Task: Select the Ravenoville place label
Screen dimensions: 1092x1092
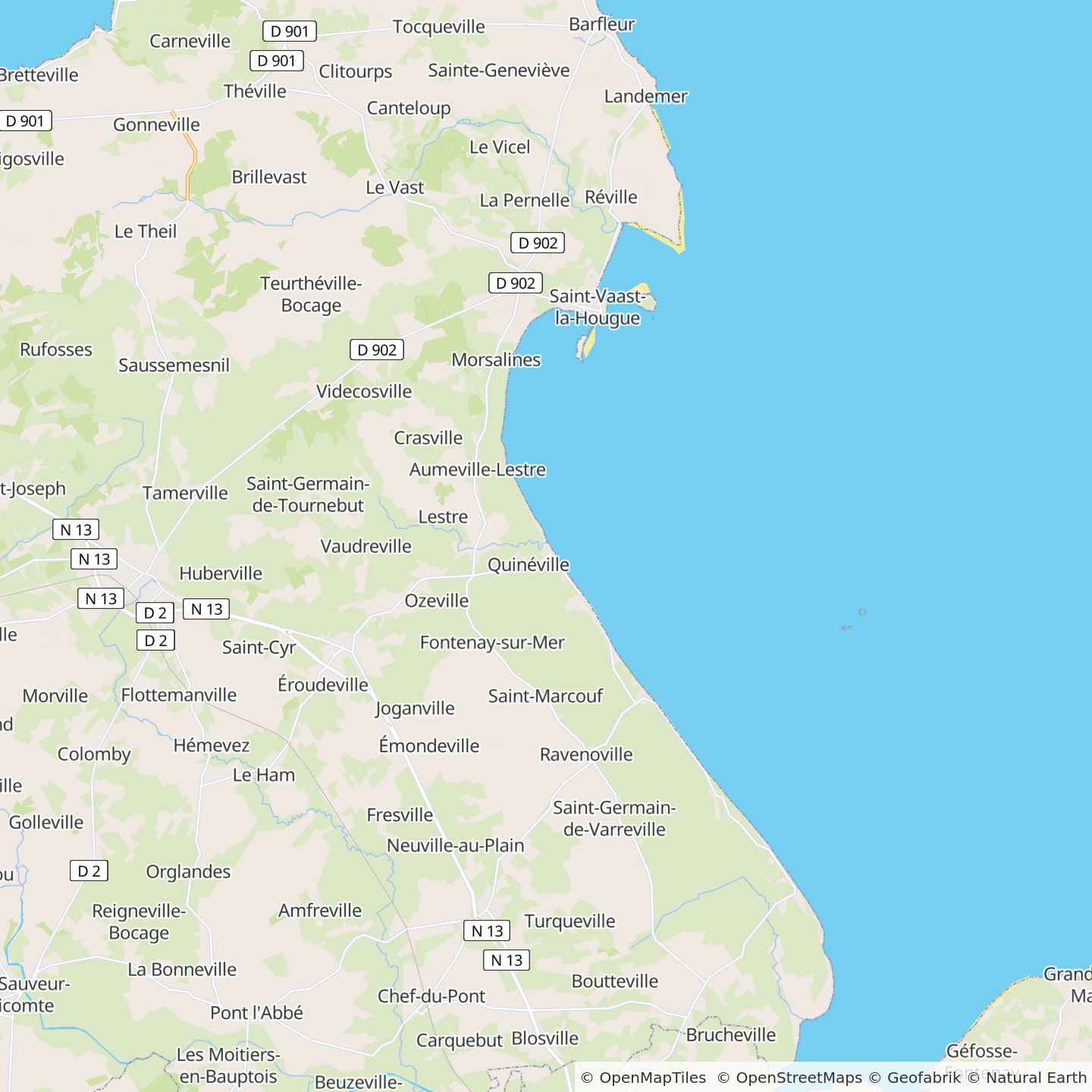Action: [x=586, y=755]
